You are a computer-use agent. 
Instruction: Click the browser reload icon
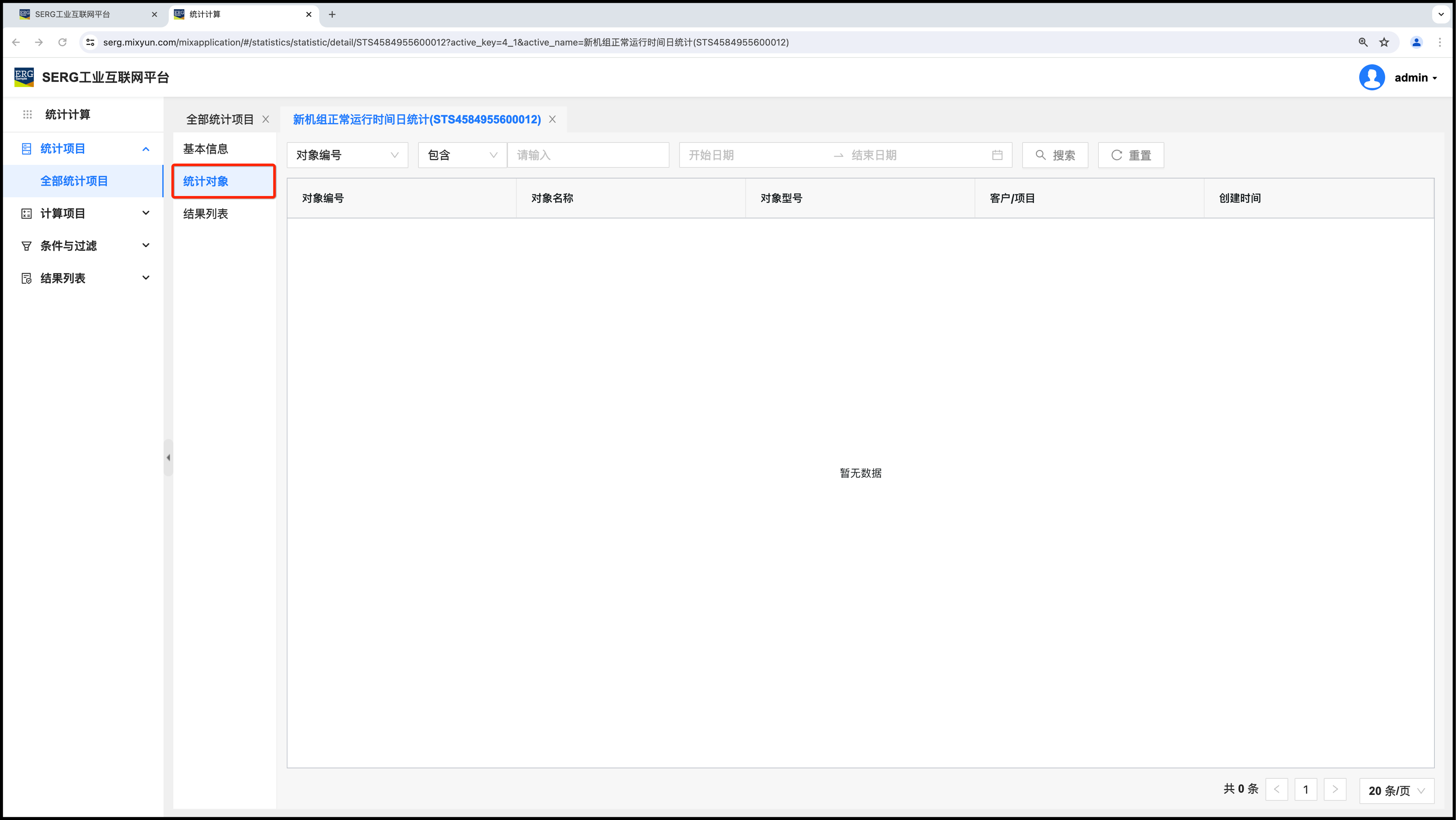pyautogui.click(x=63, y=43)
